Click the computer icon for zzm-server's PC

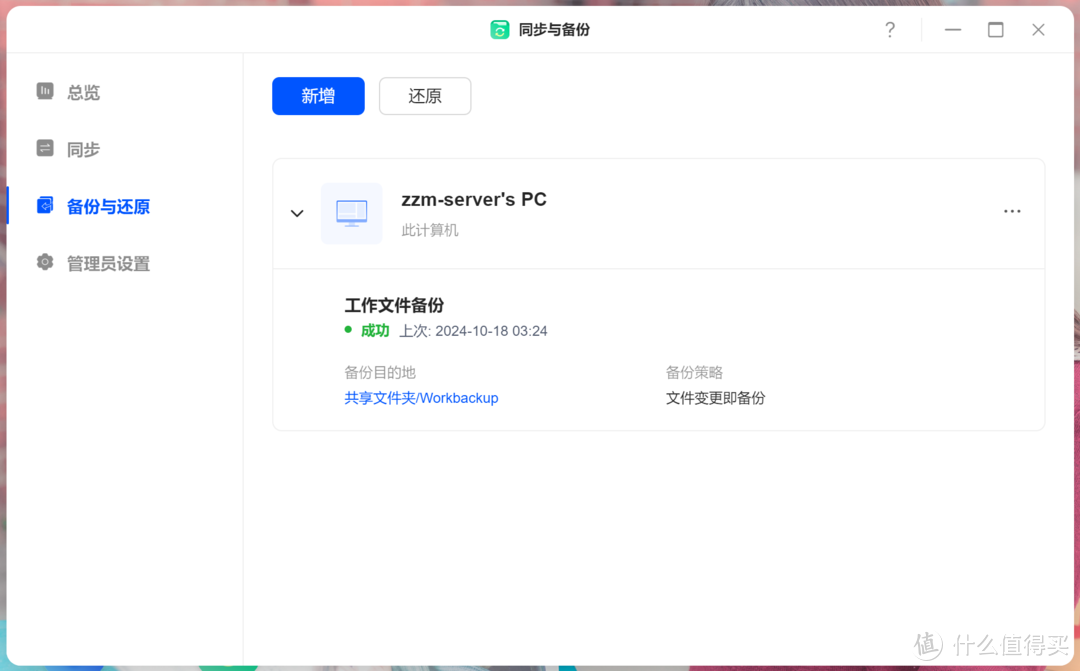click(x=352, y=213)
